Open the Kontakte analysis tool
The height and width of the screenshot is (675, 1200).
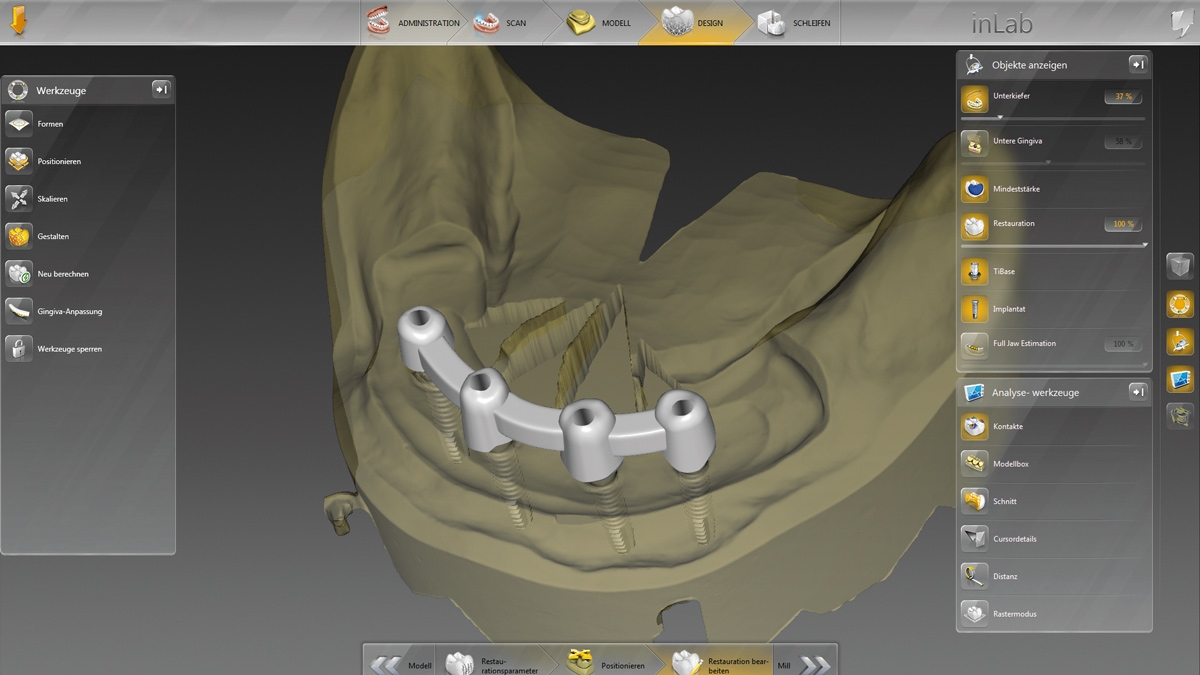pos(975,427)
